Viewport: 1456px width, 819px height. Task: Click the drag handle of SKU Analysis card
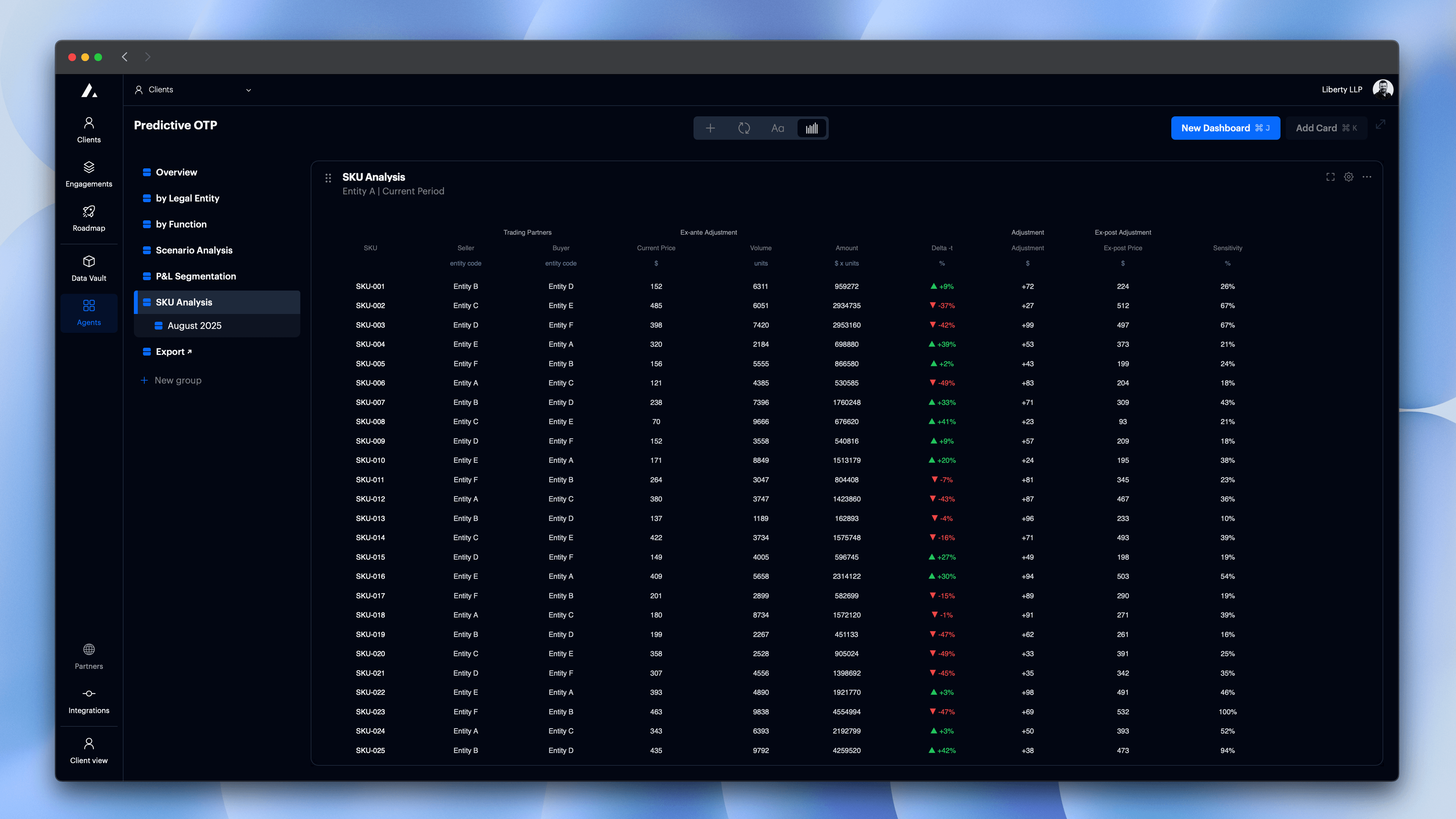coord(328,178)
